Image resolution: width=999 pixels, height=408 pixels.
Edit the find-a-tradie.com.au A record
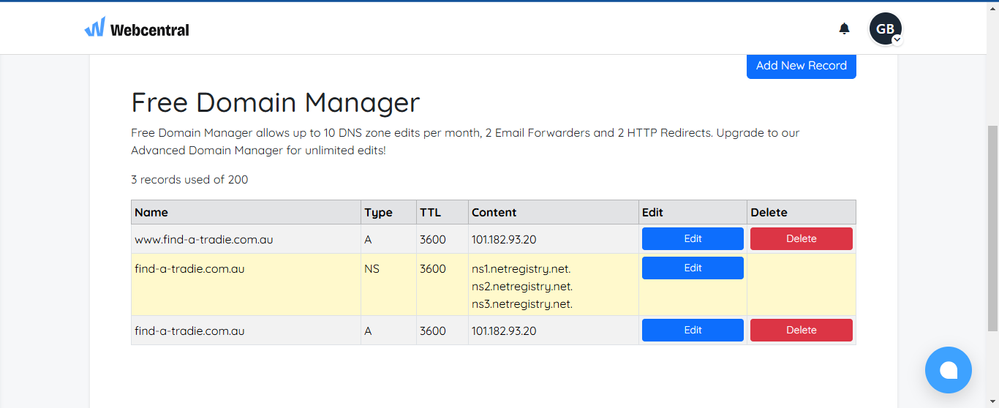(693, 330)
